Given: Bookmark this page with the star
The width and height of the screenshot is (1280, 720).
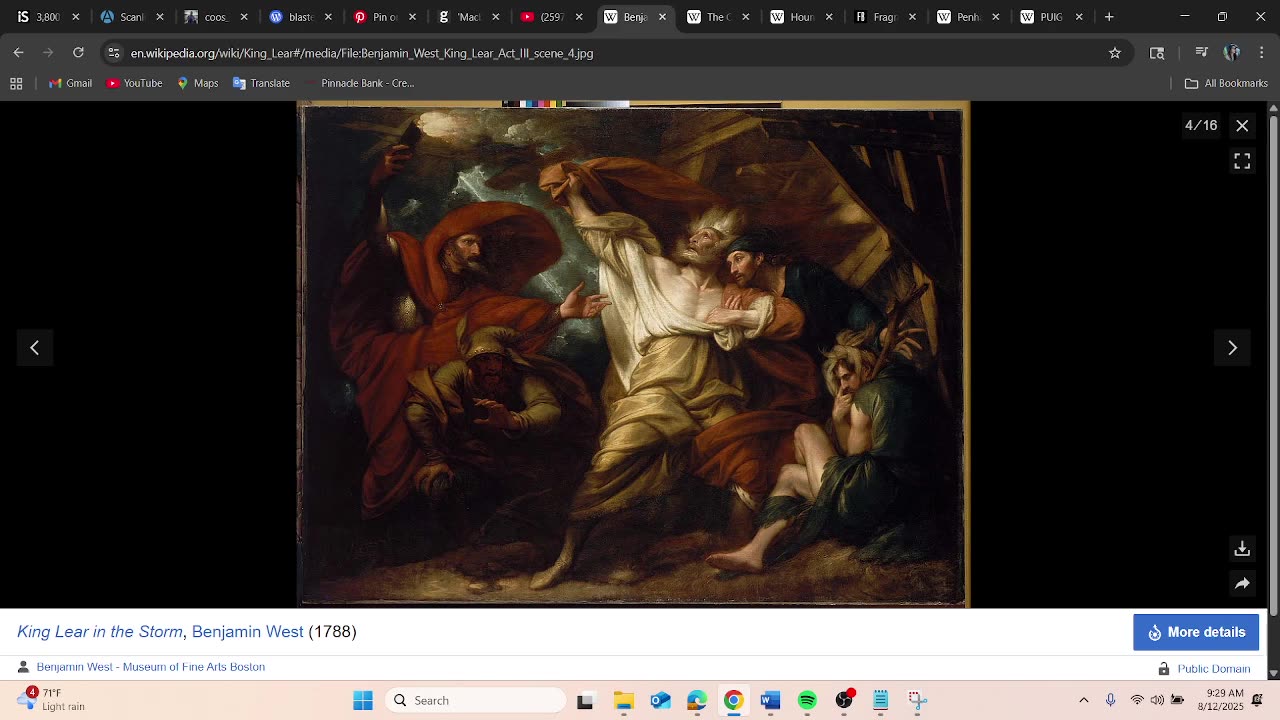Looking at the screenshot, I should click(1115, 53).
